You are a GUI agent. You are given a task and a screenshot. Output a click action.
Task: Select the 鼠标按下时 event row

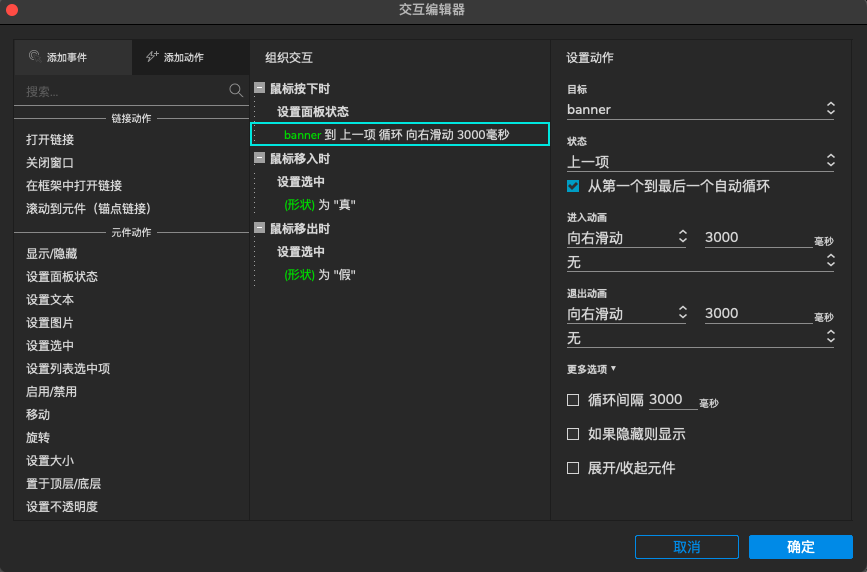click(300, 89)
